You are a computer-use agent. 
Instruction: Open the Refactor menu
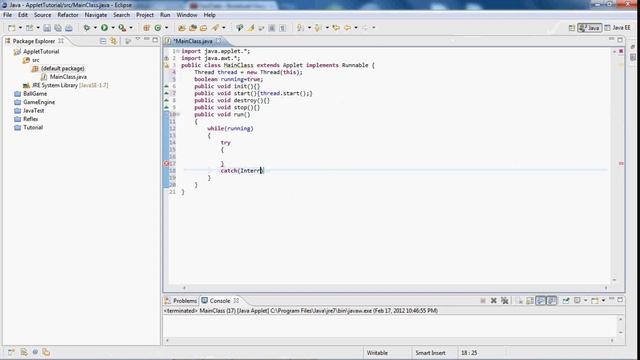tap(68, 15)
